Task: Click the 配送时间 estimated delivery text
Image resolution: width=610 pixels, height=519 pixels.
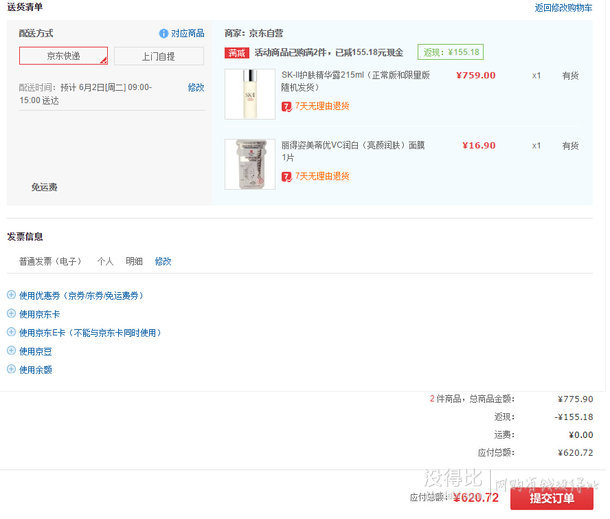Action: point(86,94)
